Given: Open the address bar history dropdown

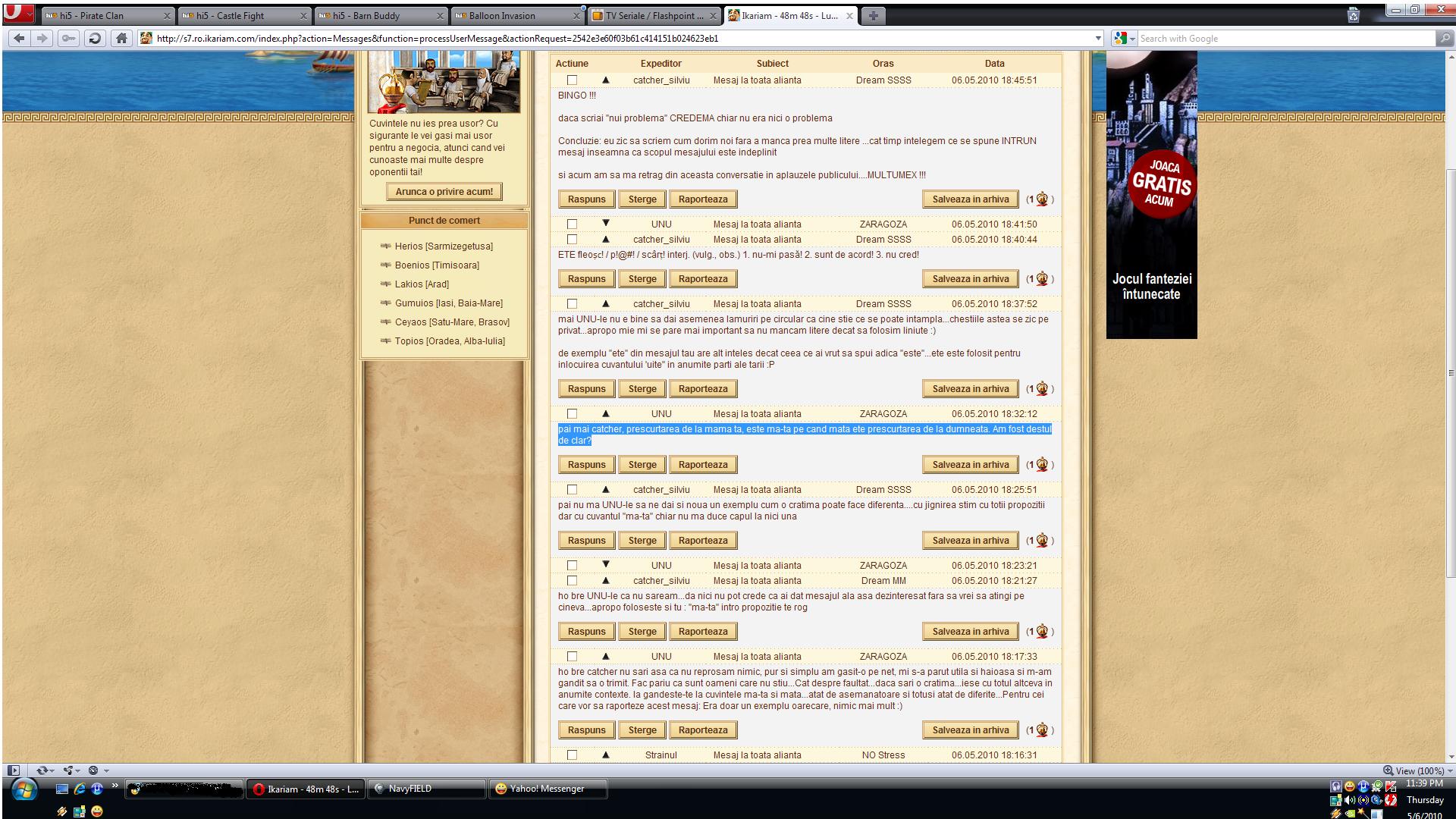Looking at the screenshot, I should tap(1097, 39).
